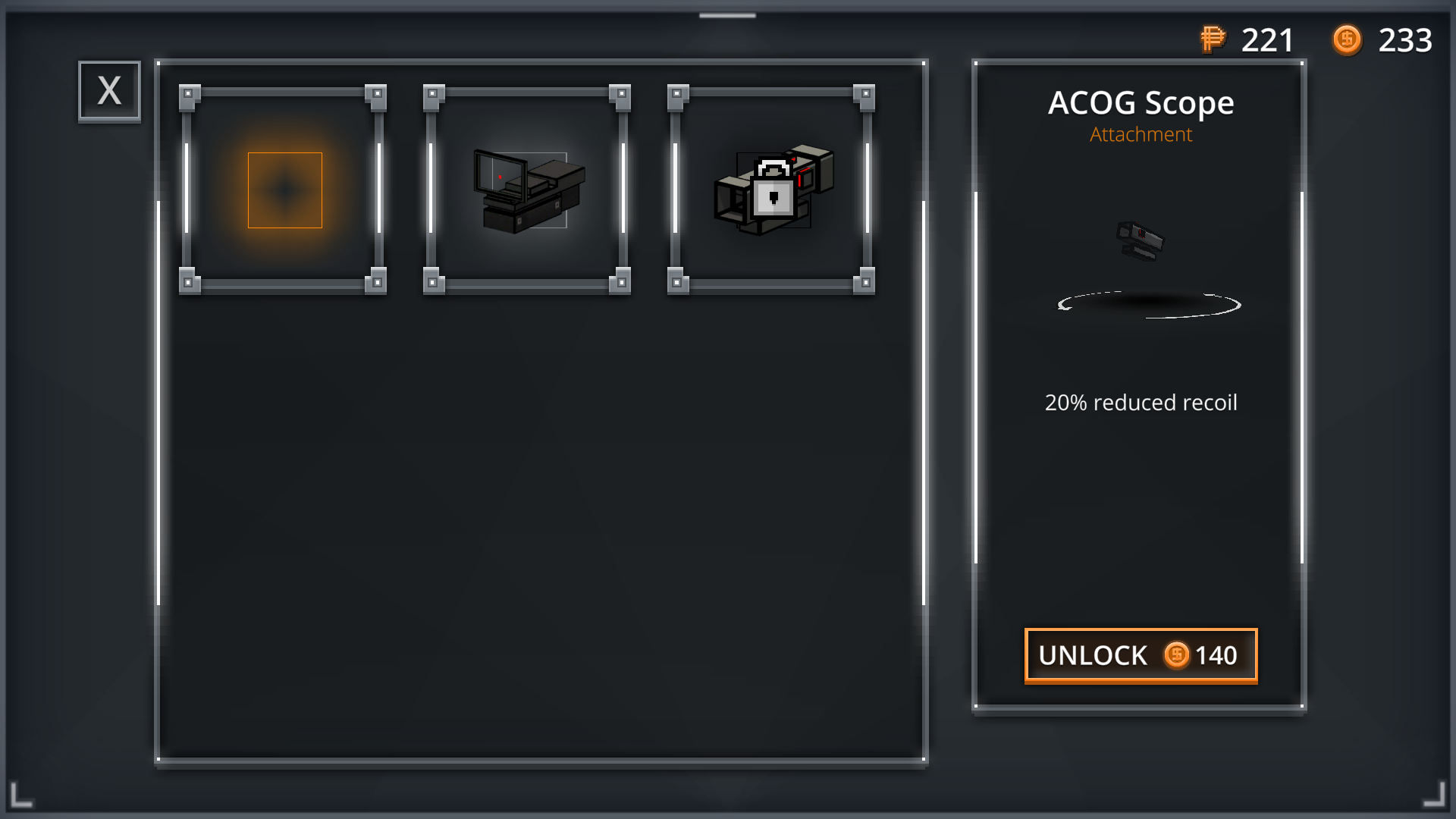1456x819 pixels.
Task: Click the 233 coin balance
Action: pyautogui.click(x=1405, y=40)
